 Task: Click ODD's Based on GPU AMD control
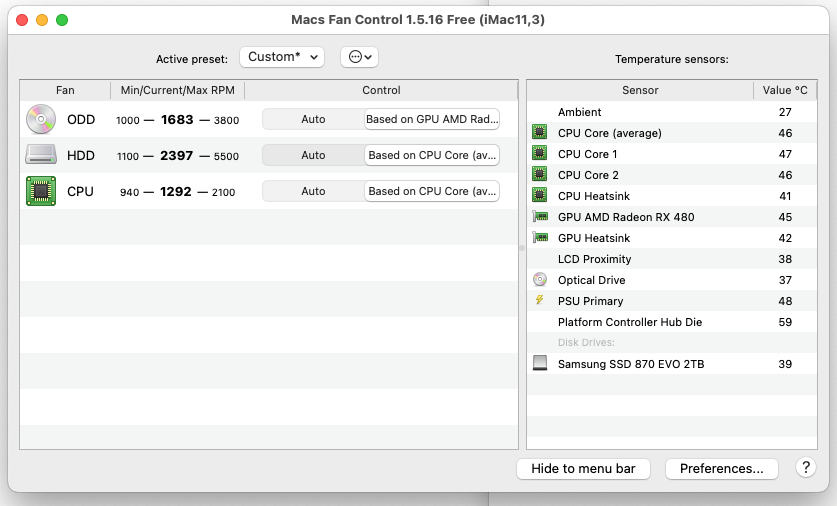click(x=431, y=119)
